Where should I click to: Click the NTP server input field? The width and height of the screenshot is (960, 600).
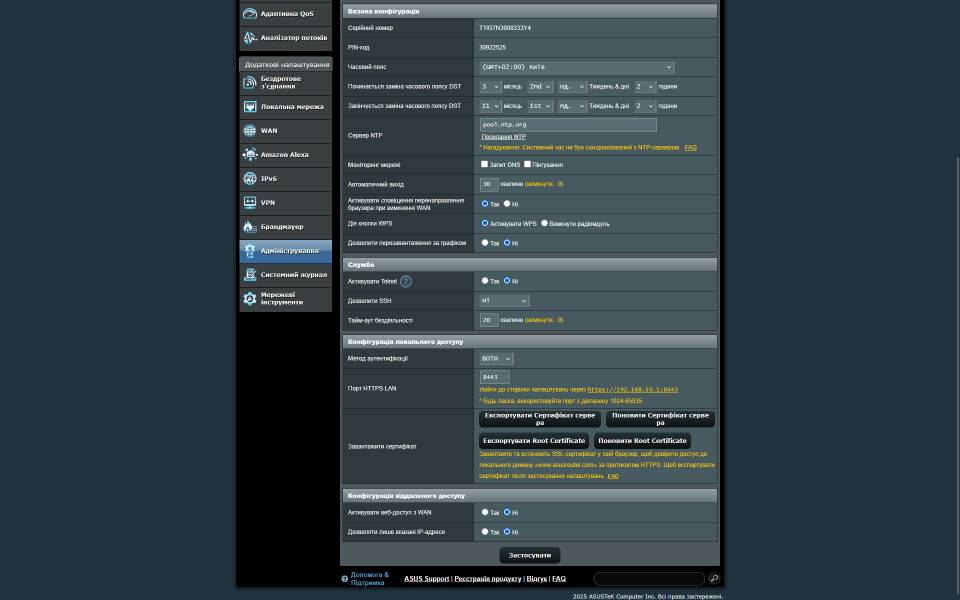pyautogui.click(x=568, y=125)
